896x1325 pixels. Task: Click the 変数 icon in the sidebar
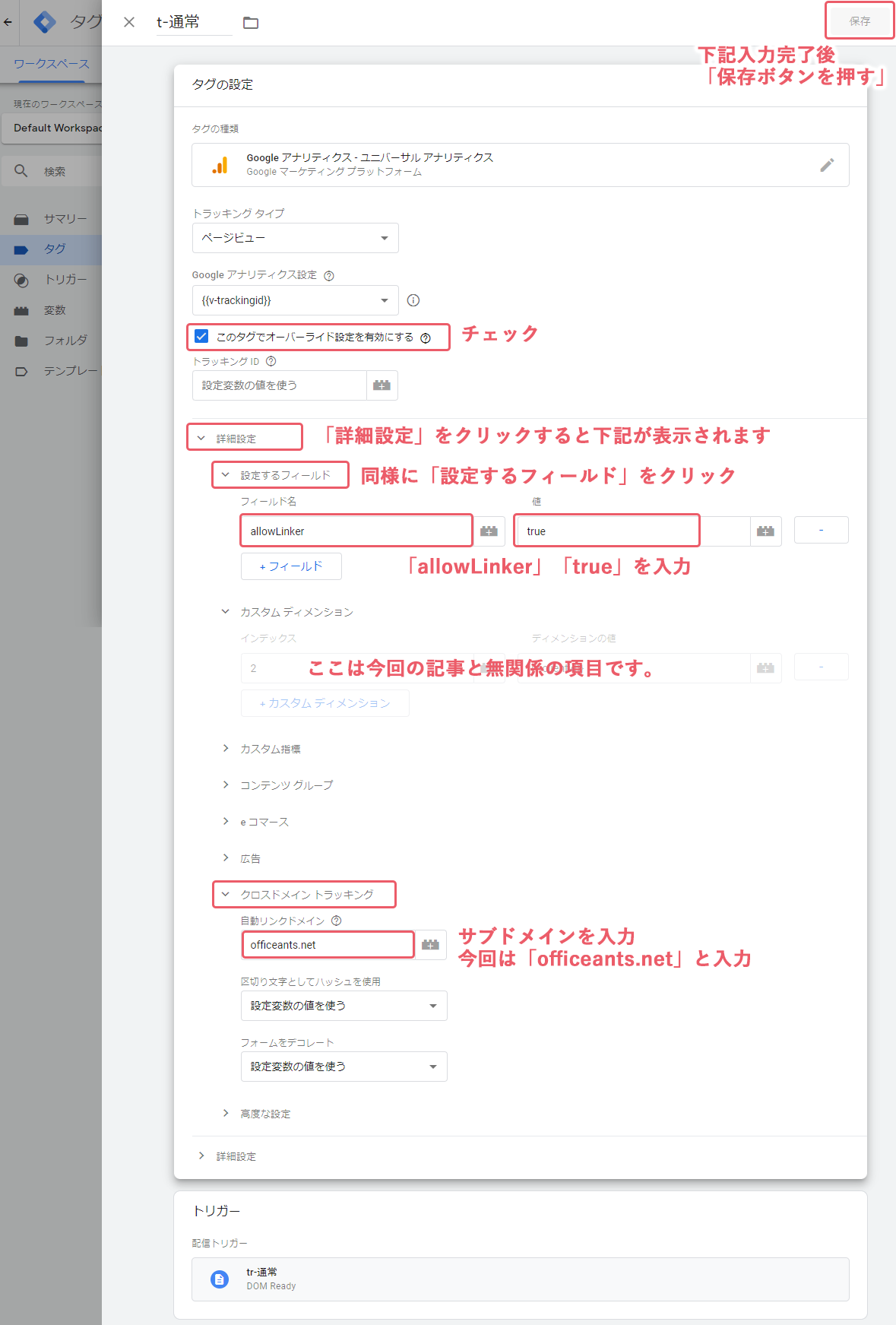[21, 311]
